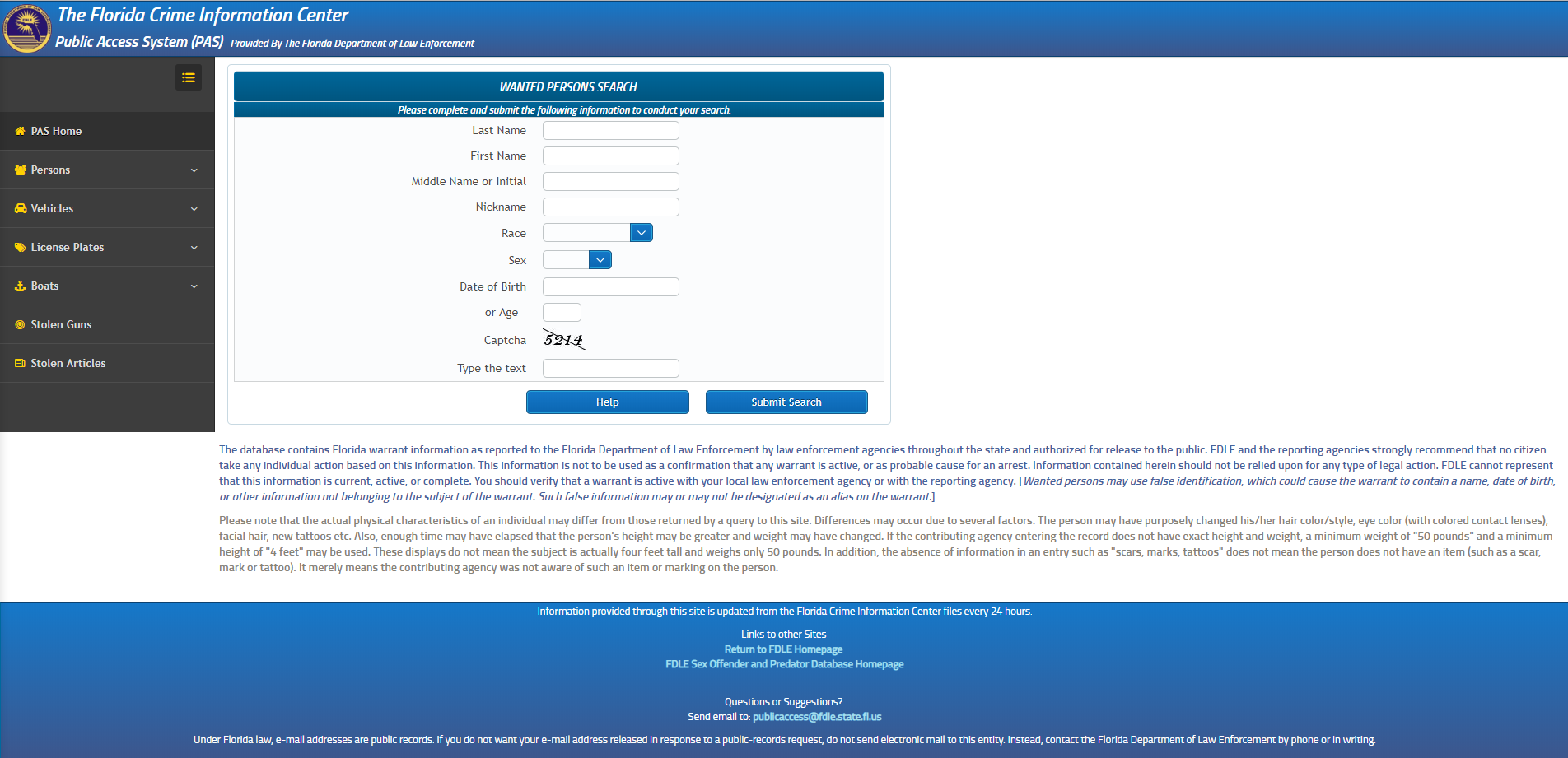This screenshot has height=758, width=1568.
Task: Click the Last Name label
Action: point(499,130)
